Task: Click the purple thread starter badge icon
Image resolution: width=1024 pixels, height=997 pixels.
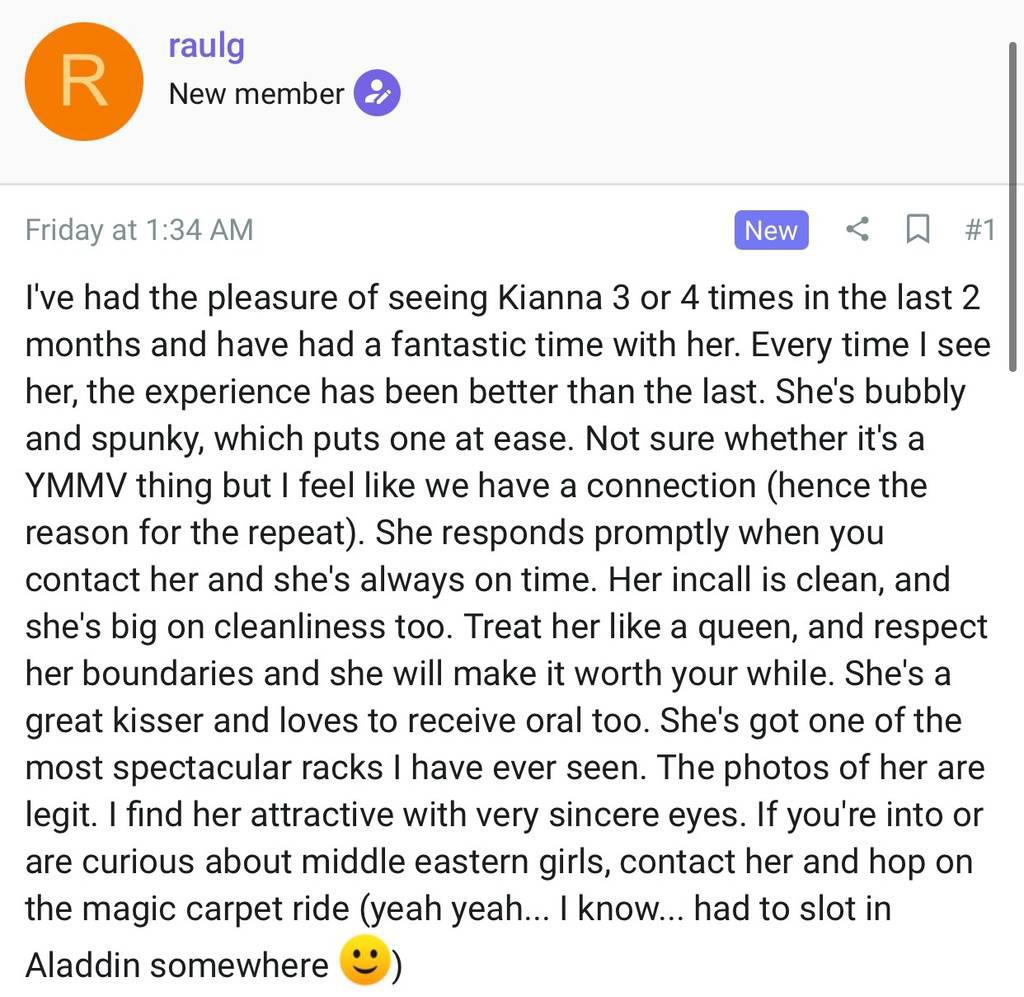Action: pos(377,94)
